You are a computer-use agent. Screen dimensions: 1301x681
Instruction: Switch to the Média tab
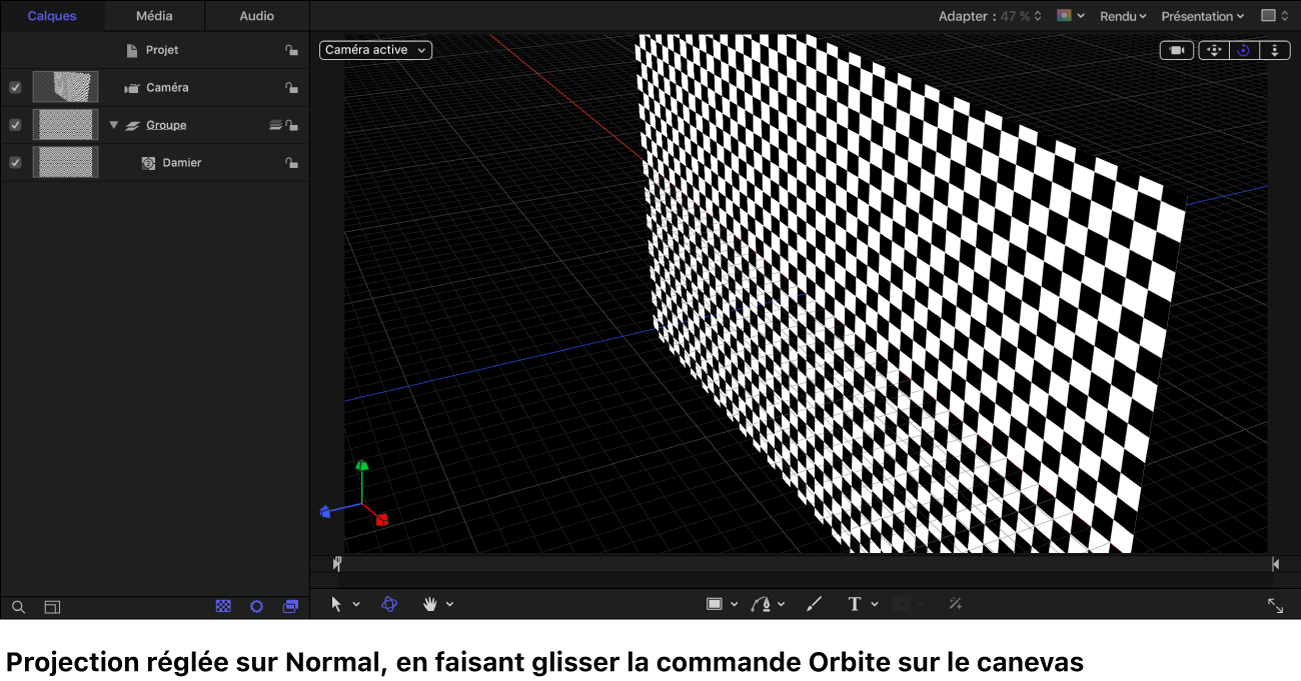154,16
